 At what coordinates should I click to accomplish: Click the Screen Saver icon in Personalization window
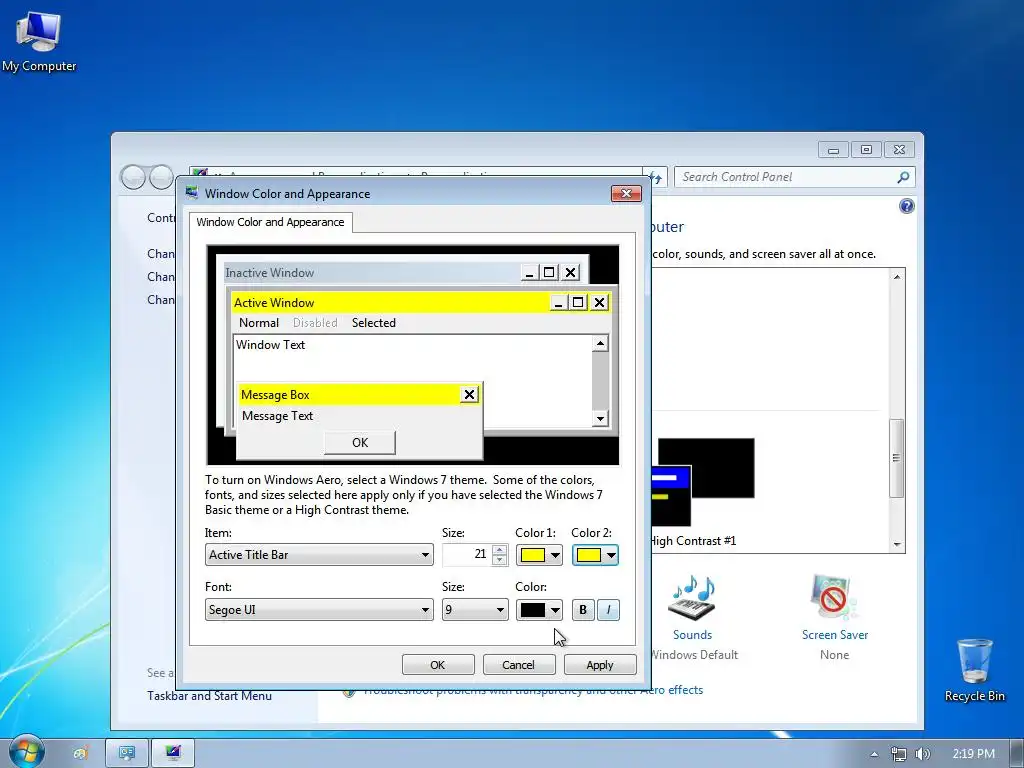point(834,598)
